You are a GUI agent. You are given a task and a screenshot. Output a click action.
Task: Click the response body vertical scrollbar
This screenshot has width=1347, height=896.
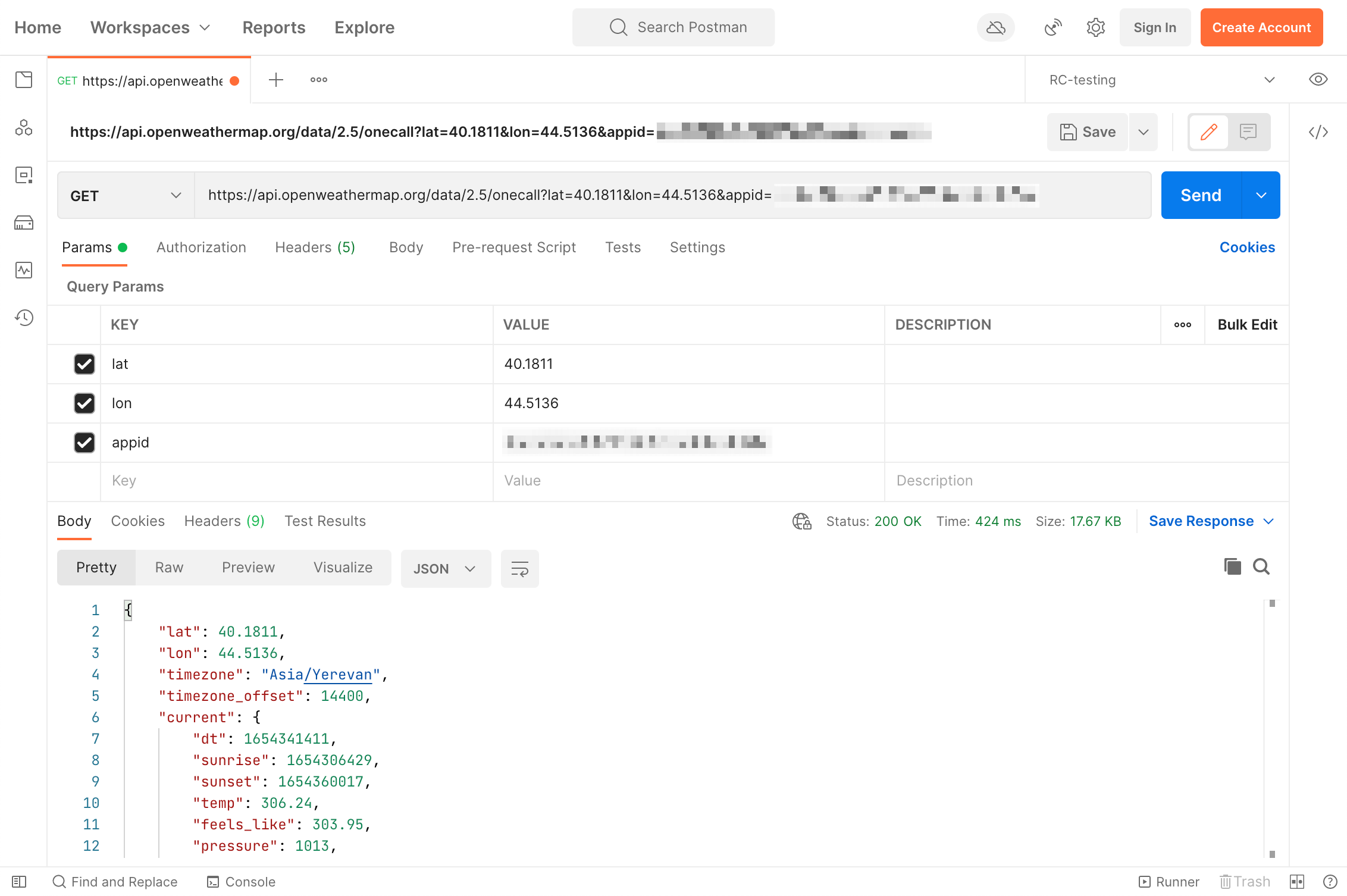(x=1272, y=729)
